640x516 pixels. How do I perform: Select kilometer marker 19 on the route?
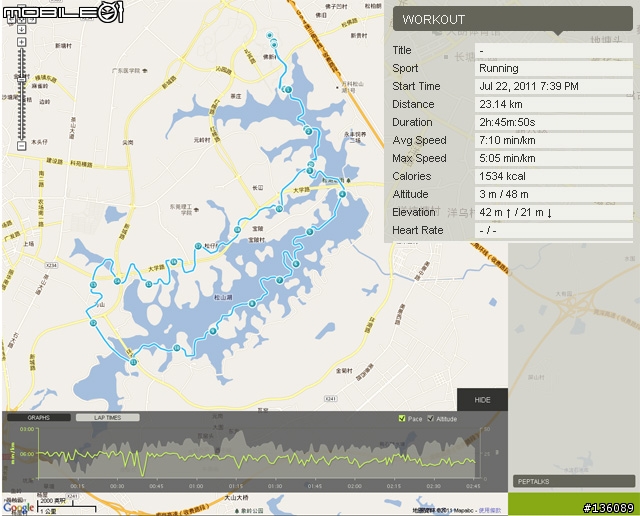point(279,209)
